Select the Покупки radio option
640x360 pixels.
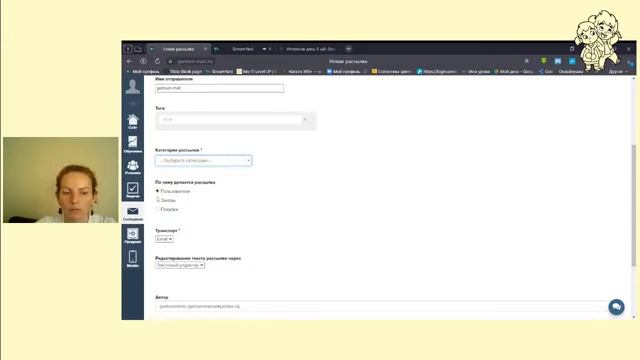[x=157, y=209]
